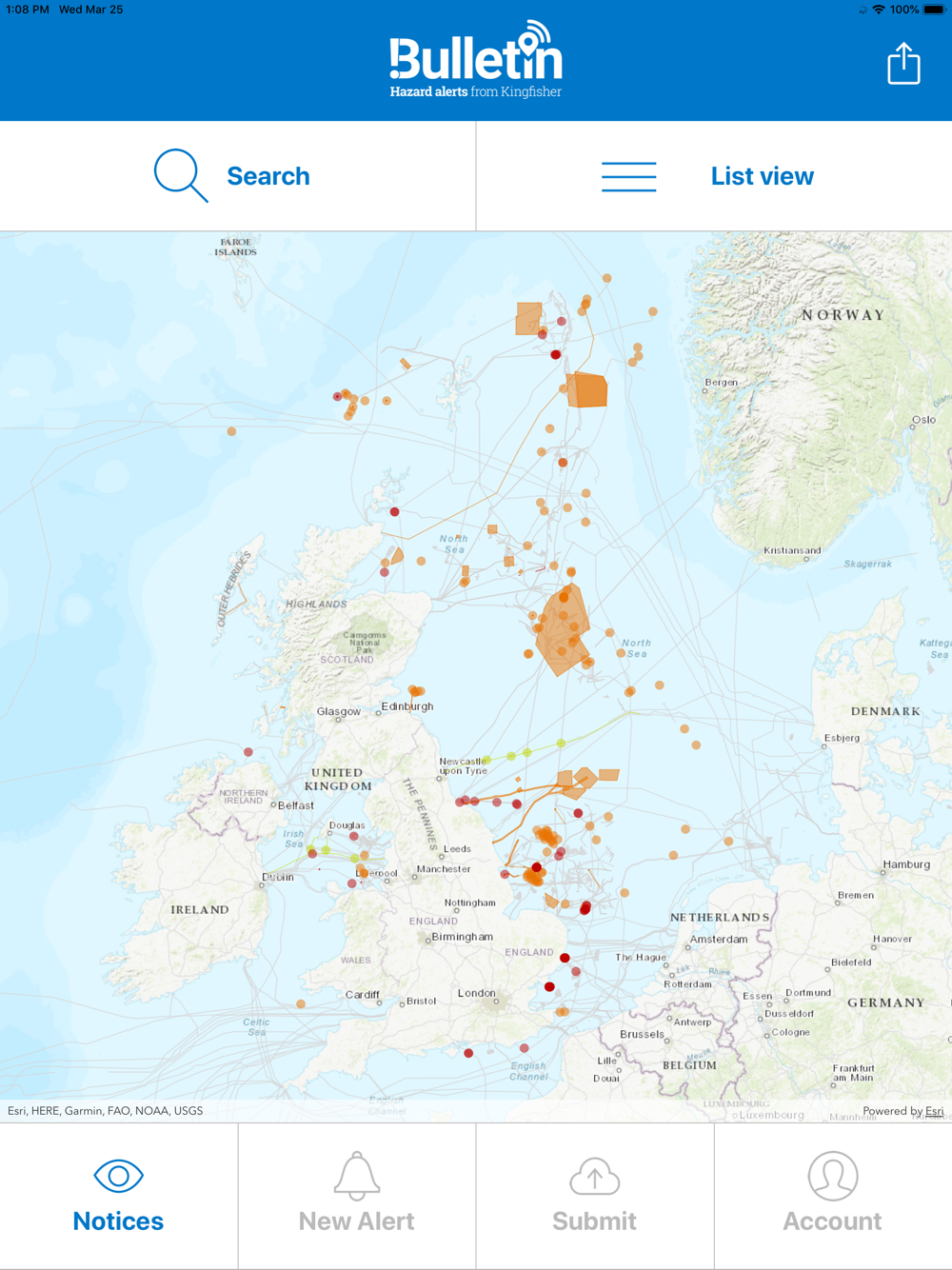The width and height of the screenshot is (952, 1270).
Task: Open the Bulletin logo in the header
Action: pos(476,59)
